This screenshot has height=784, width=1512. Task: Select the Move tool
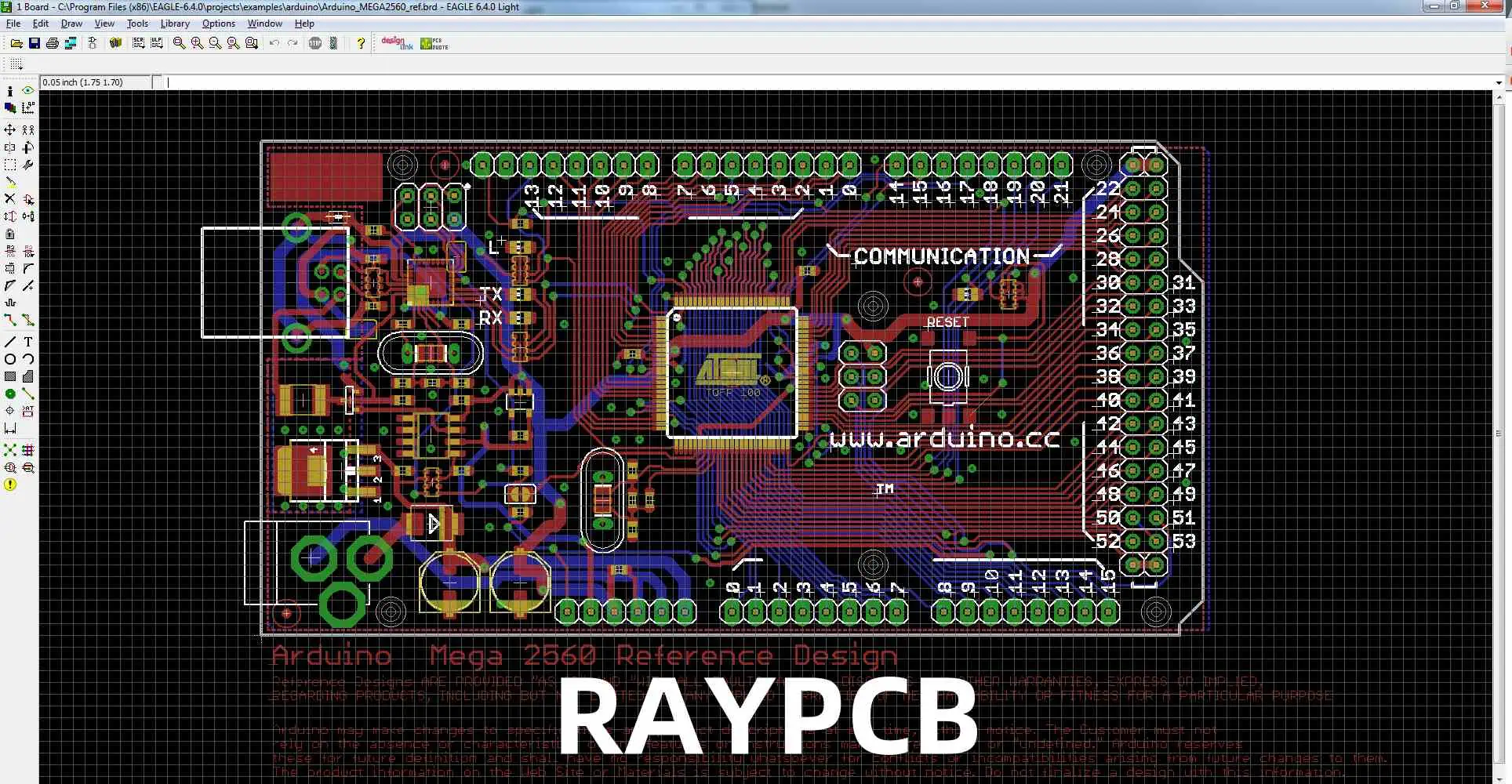point(10,129)
